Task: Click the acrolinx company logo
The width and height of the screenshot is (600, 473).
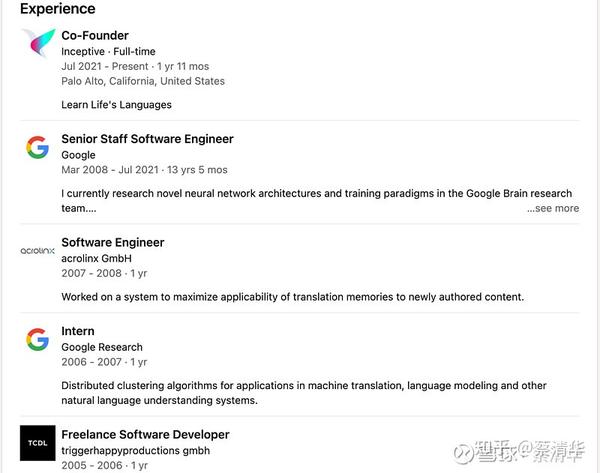Action: [x=38, y=251]
